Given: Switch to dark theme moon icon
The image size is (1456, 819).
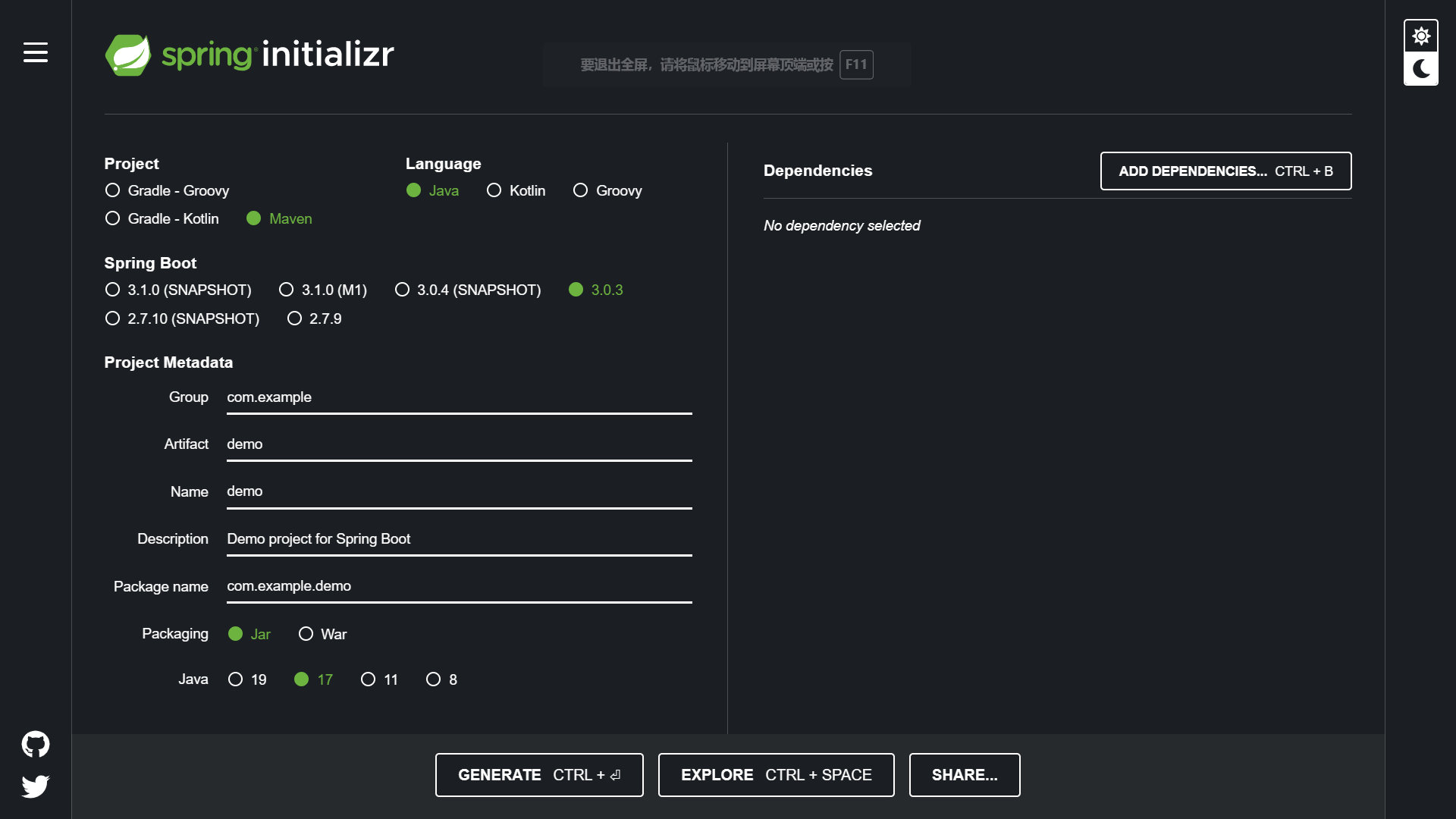Looking at the screenshot, I should point(1421,69).
